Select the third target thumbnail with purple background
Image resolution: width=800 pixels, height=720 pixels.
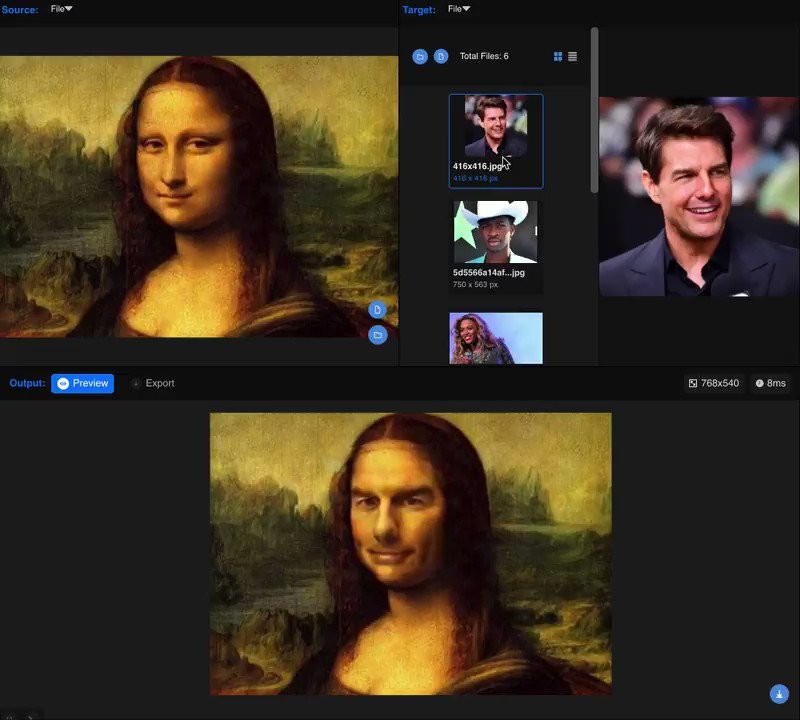(x=495, y=338)
